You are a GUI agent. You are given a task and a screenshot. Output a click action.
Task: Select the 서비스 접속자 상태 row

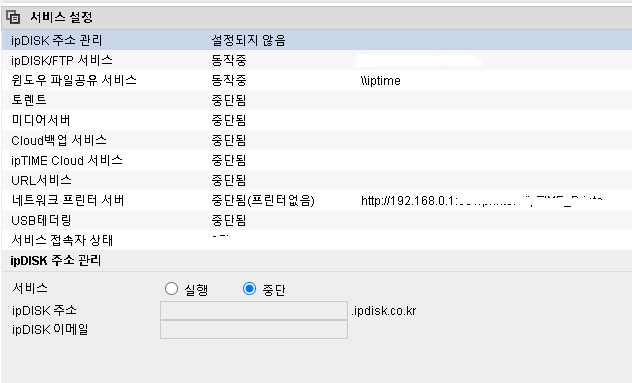tap(317, 240)
